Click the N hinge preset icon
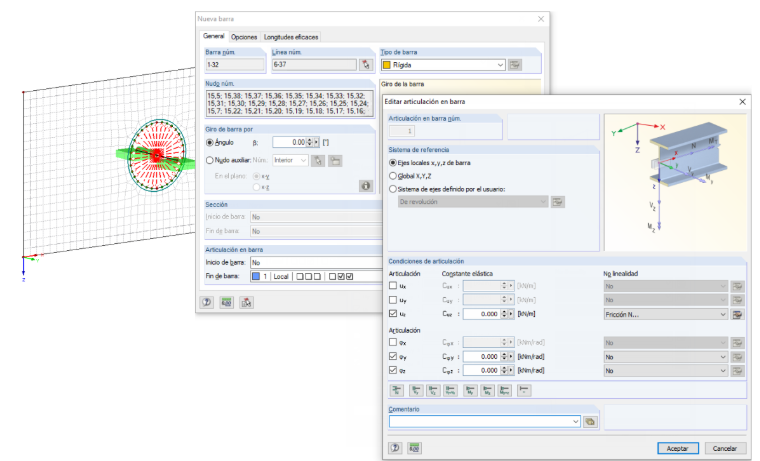 pyautogui.click(x=397, y=390)
